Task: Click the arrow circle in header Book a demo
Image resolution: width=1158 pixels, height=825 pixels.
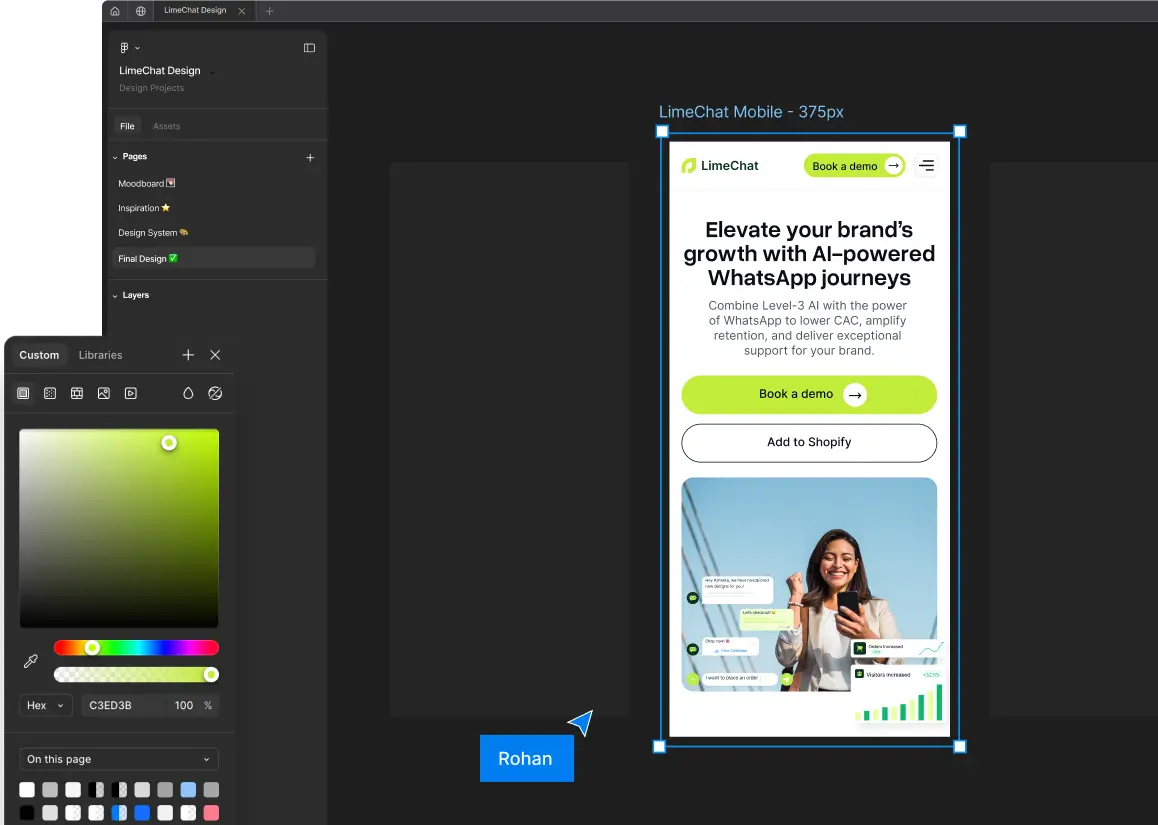Action: [x=894, y=165]
